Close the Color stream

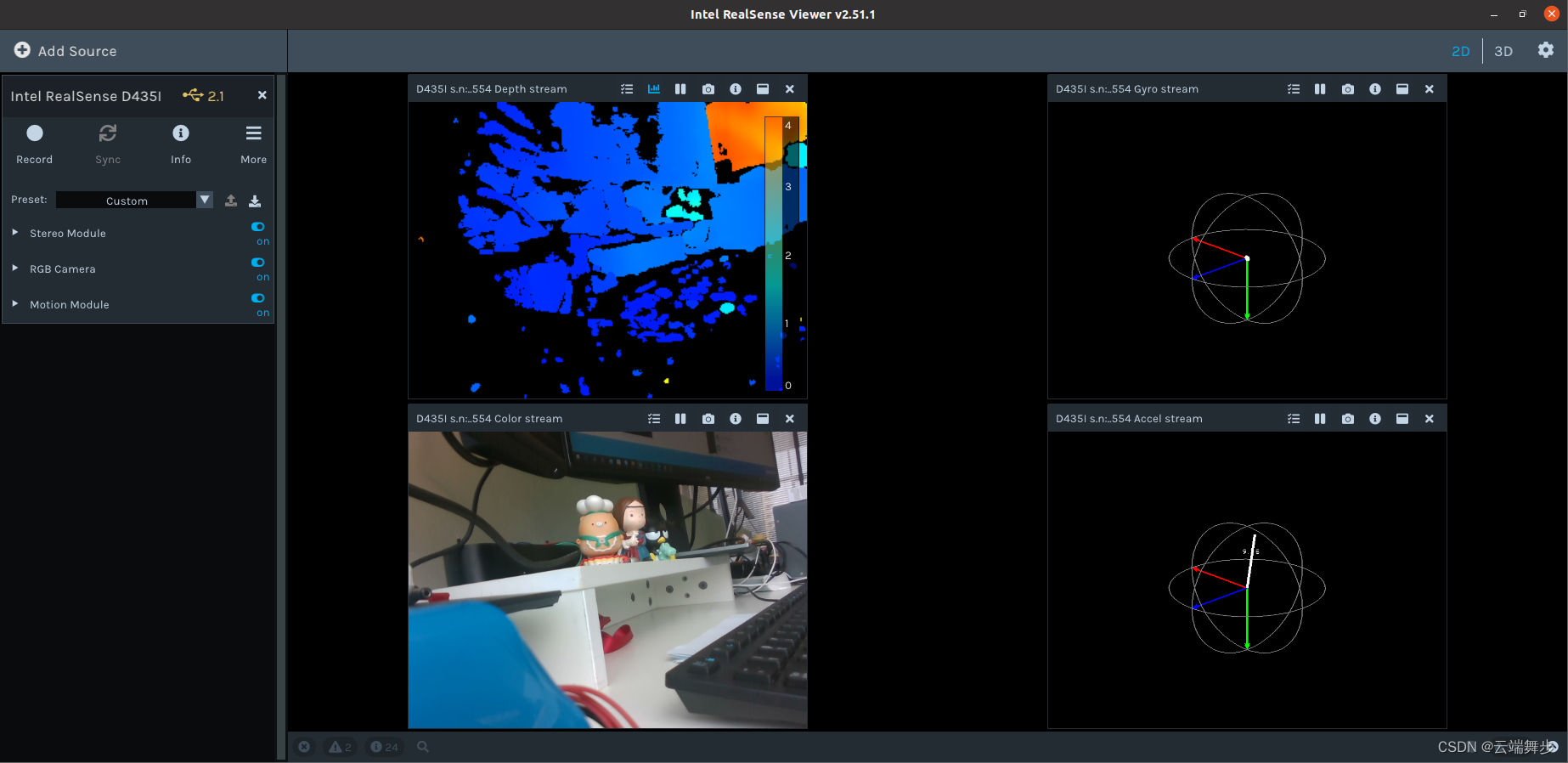point(790,419)
